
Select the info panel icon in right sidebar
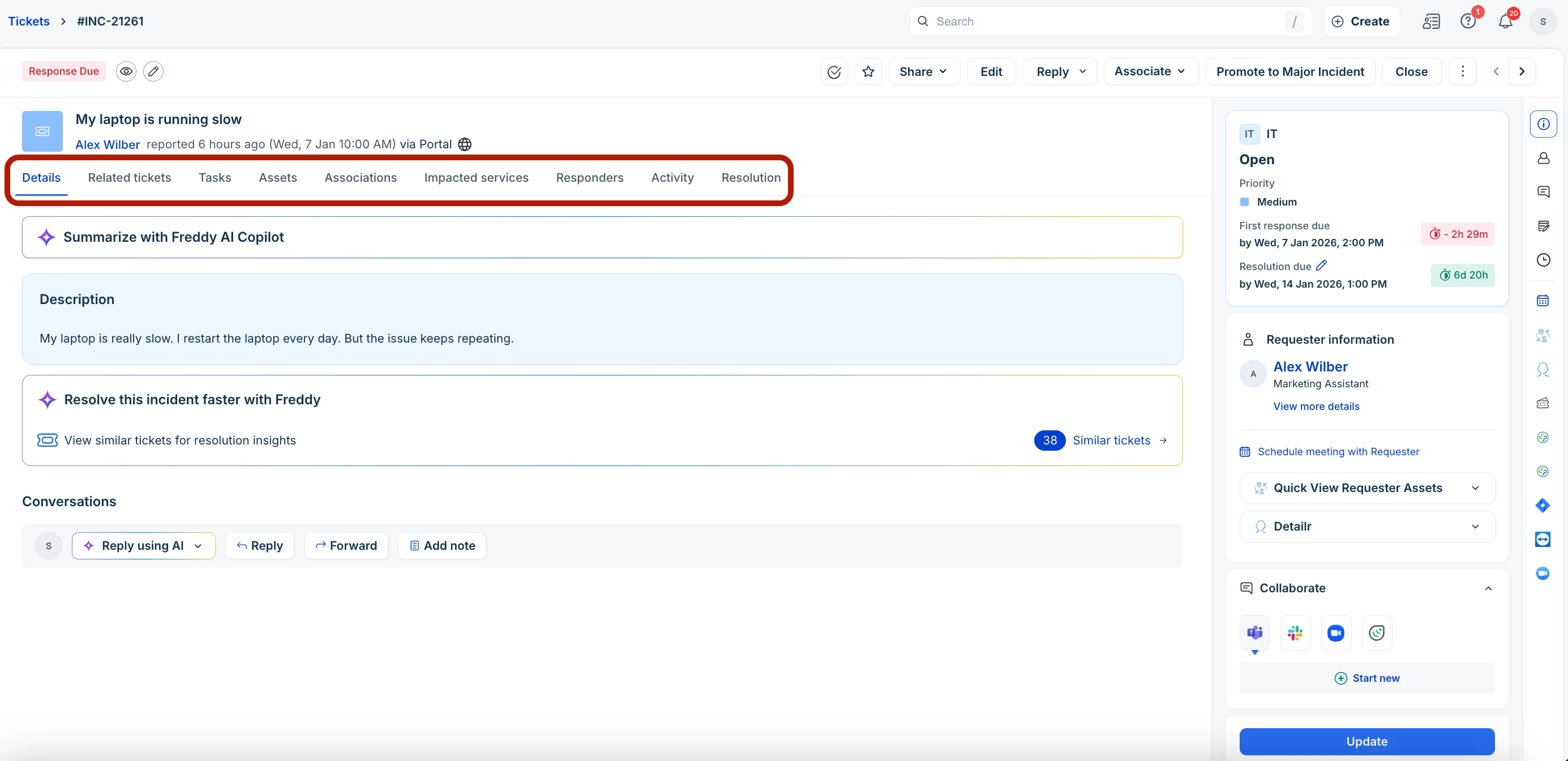[x=1543, y=124]
